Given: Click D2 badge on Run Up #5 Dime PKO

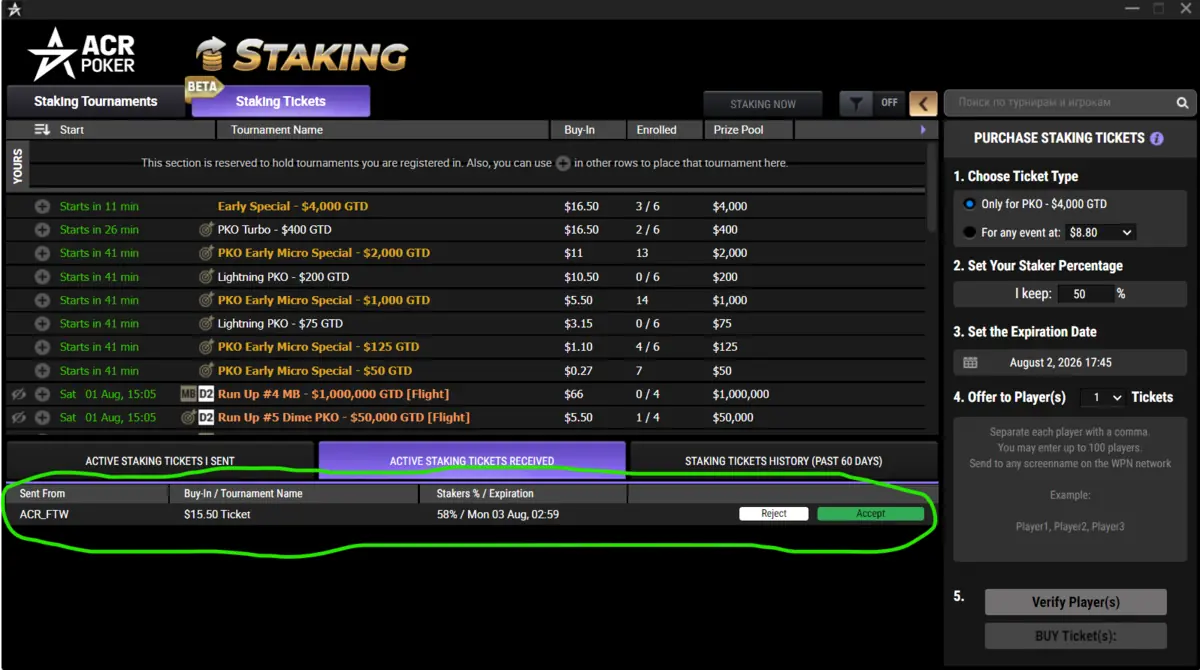Looking at the screenshot, I should click(x=206, y=417).
